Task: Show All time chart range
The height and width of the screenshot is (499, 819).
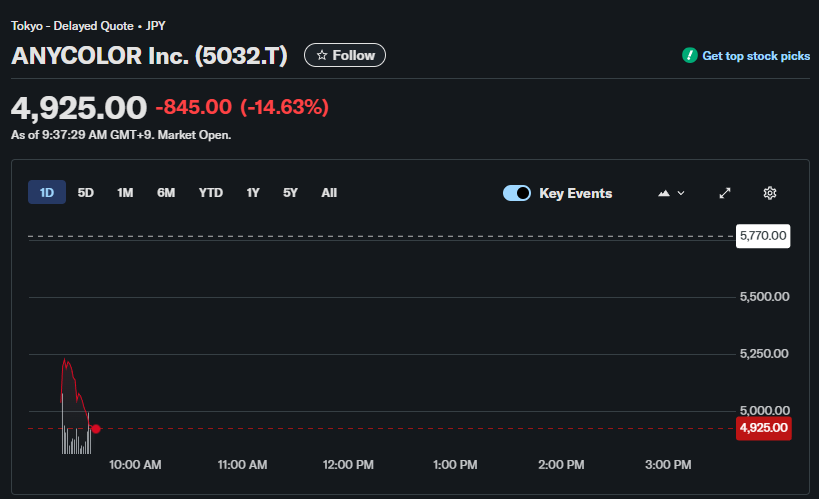Action: click(329, 193)
